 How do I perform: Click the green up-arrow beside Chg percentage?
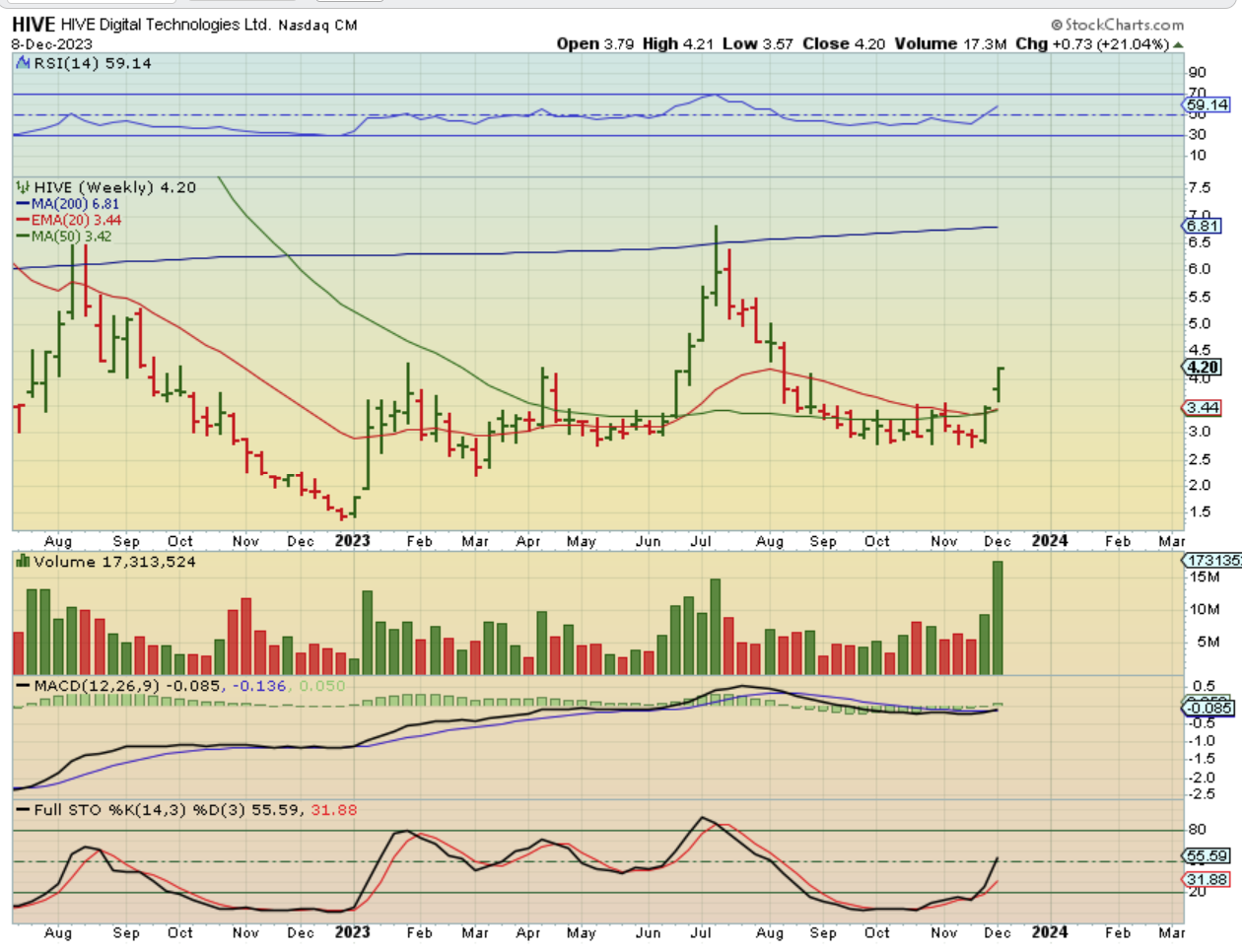click(1178, 44)
